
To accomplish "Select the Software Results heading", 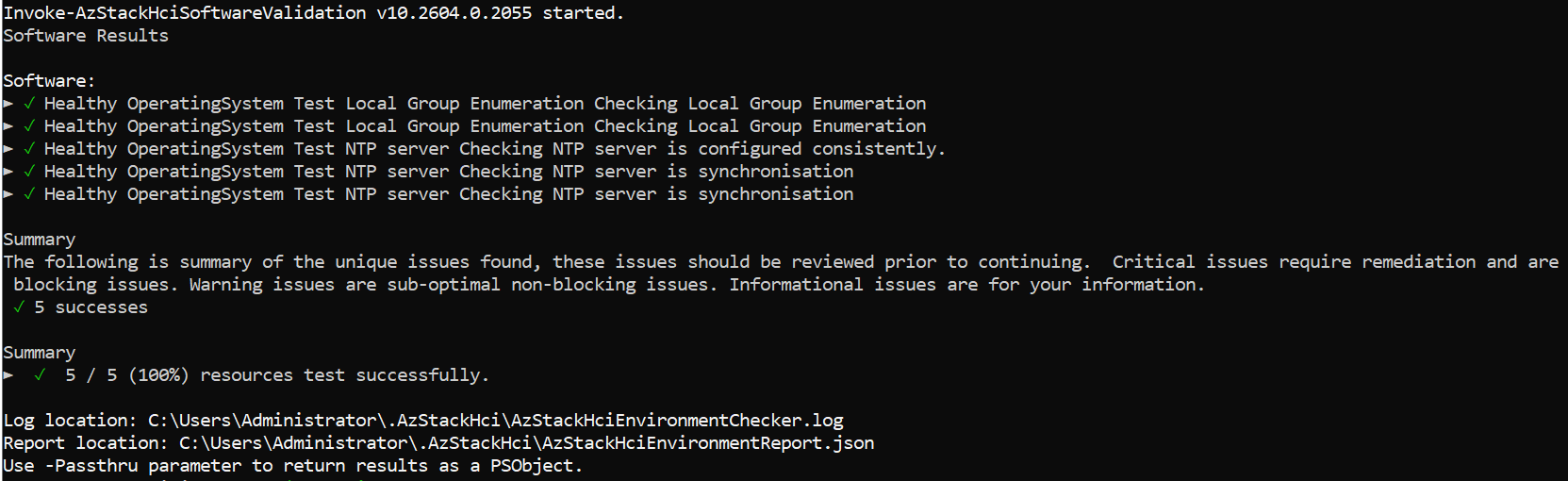I will coord(86,36).
